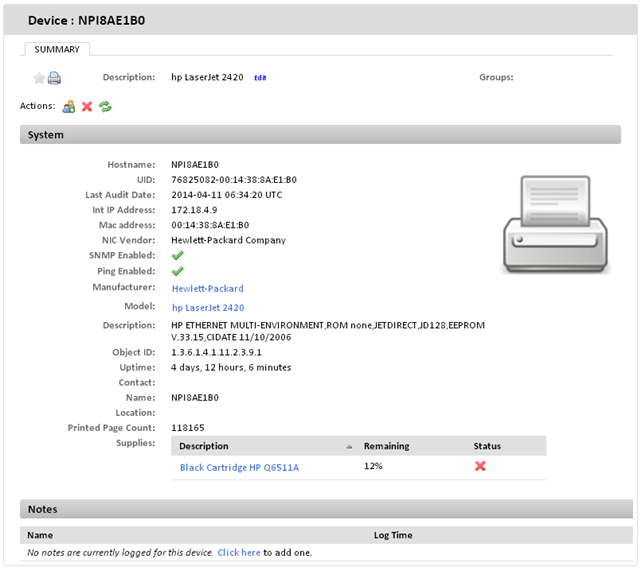Screen dimensions: 641x569
Task: Select the Hostname value NPI8AE1B0
Action: tap(195, 165)
